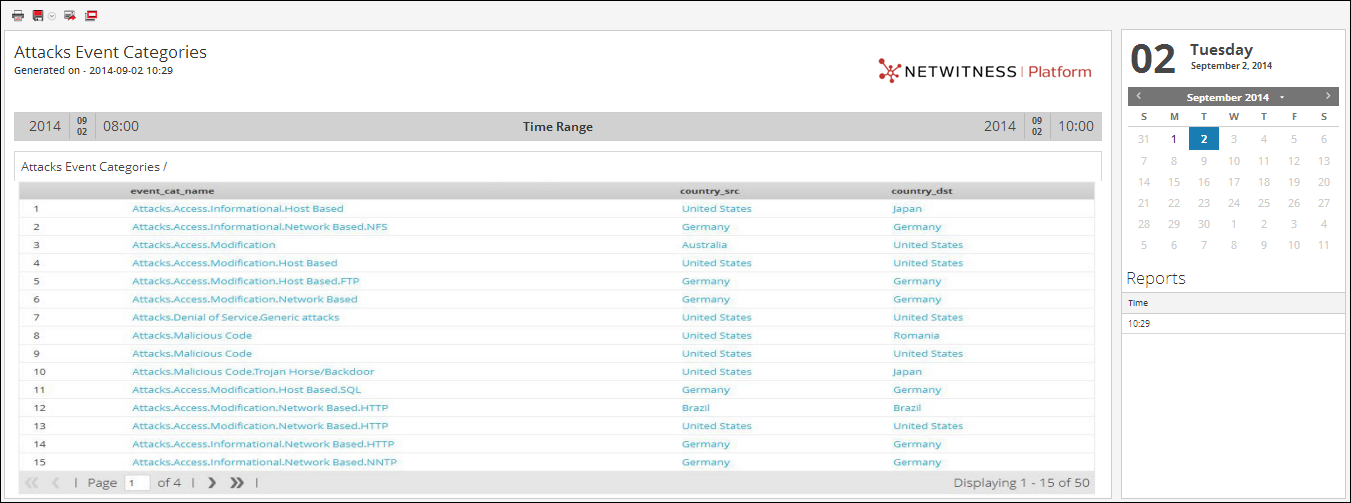This screenshot has height=503, width=1351.
Task: Click the export report icon with red arrow
Action: click(70, 15)
